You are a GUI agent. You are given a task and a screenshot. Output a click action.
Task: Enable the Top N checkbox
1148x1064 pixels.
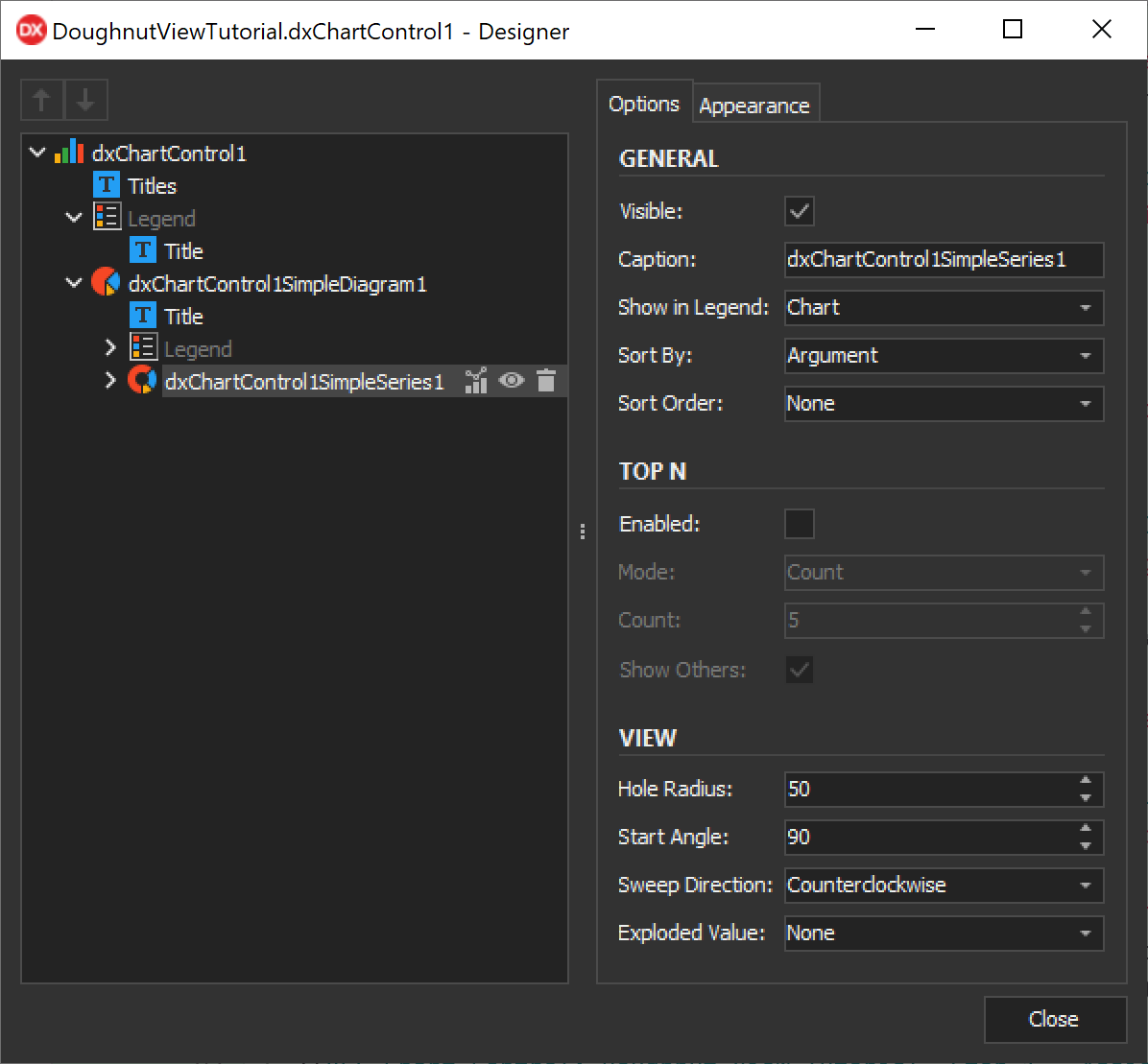click(x=800, y=524)
